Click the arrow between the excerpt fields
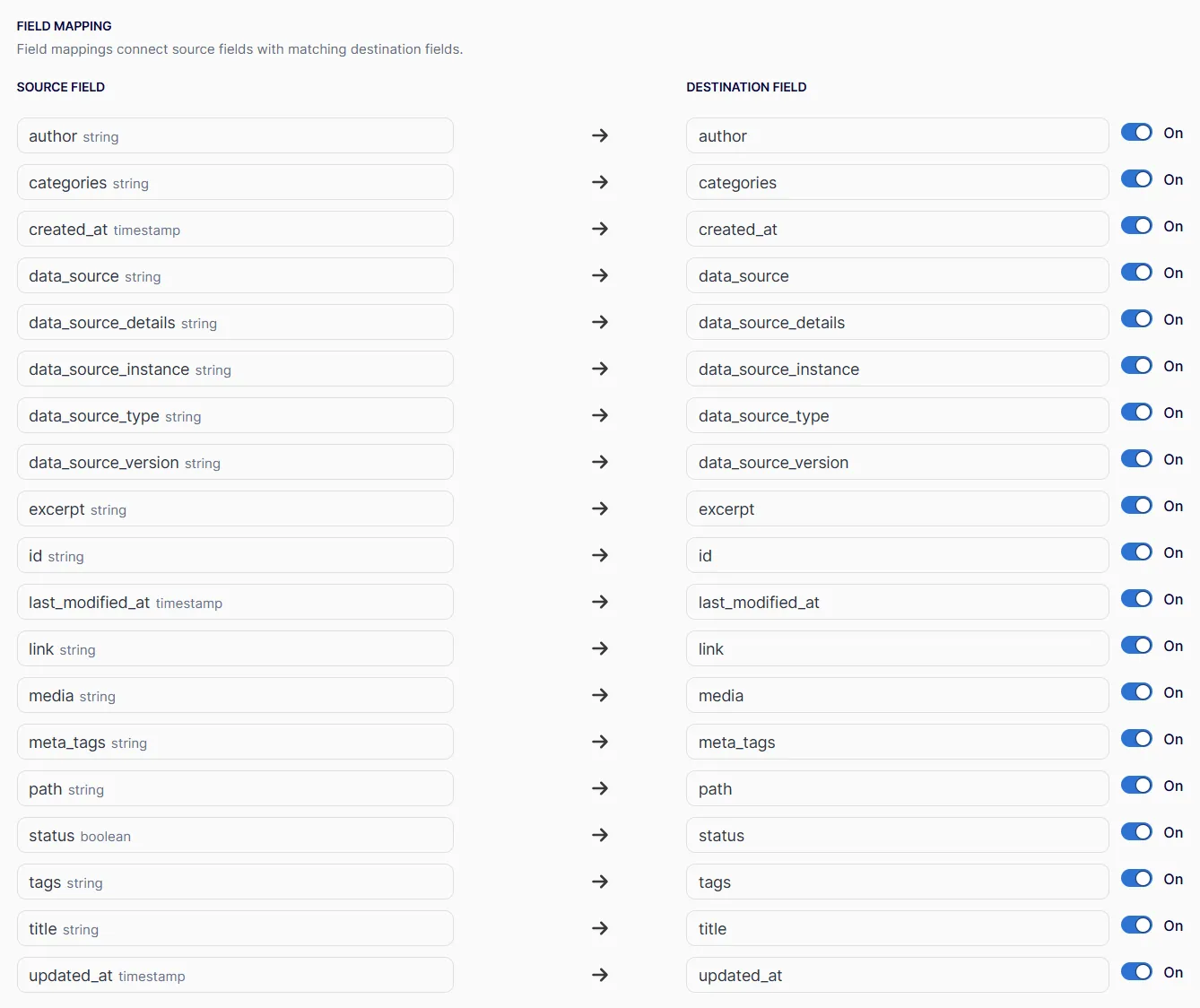This screenshot has height=1008, width=1200. coord(600,508)
